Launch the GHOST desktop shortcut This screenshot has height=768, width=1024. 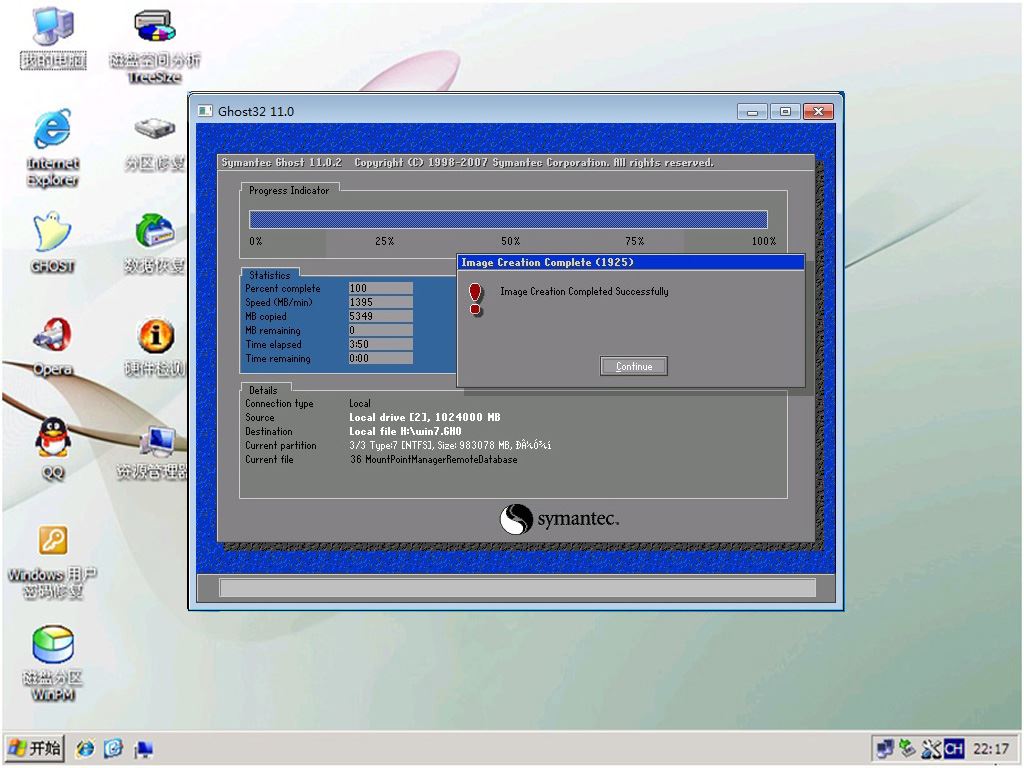(52, 242)
